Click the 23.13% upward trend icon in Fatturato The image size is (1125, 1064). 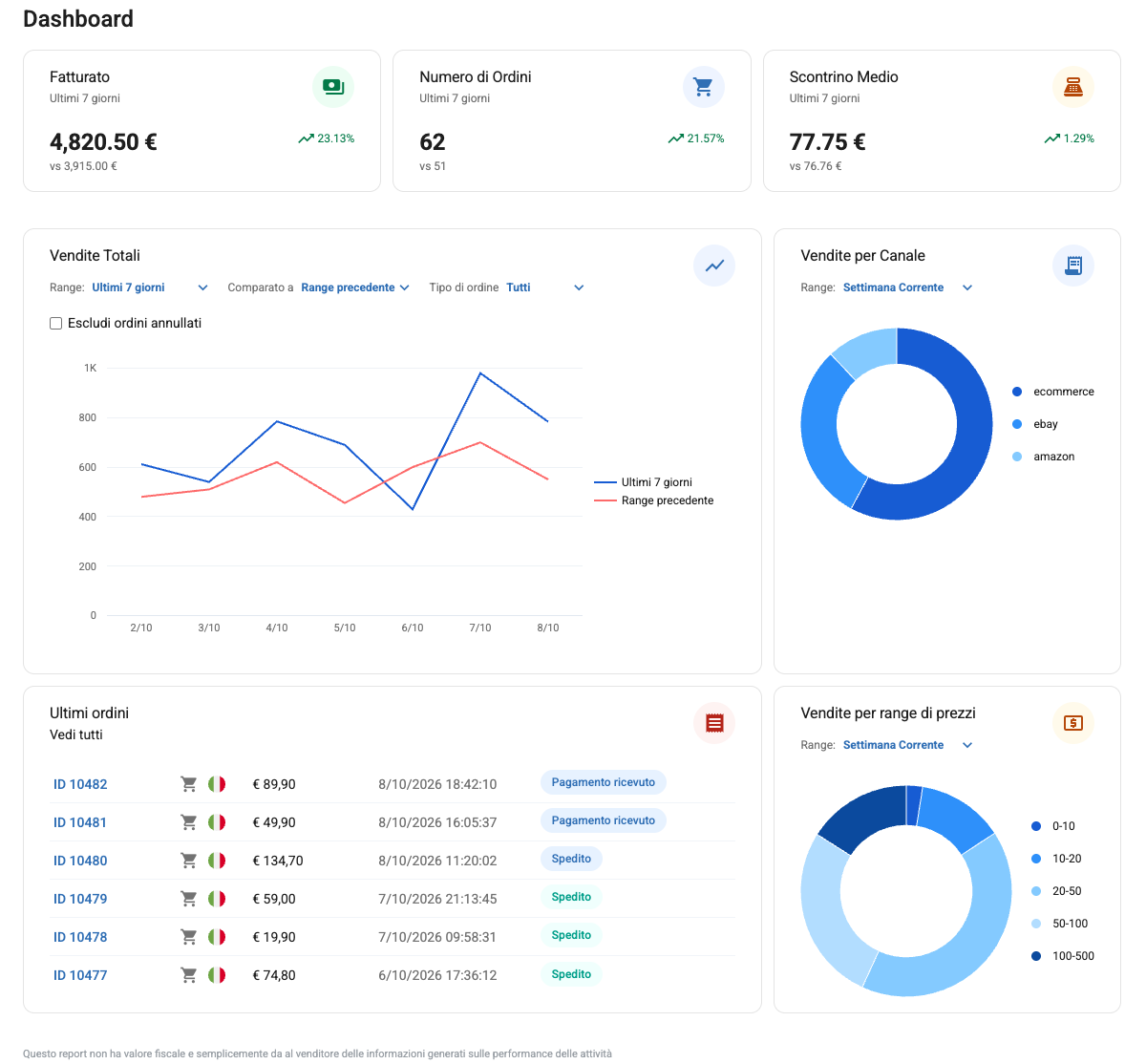click(307, 138)
